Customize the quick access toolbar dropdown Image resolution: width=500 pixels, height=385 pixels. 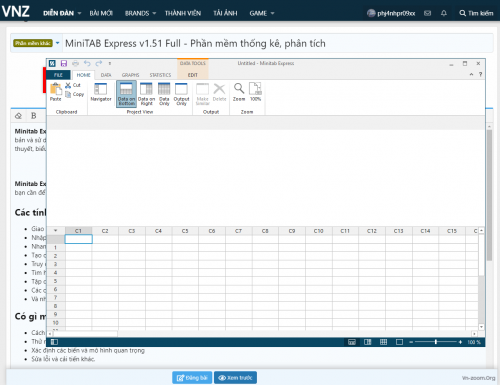[x=110, y=63]
